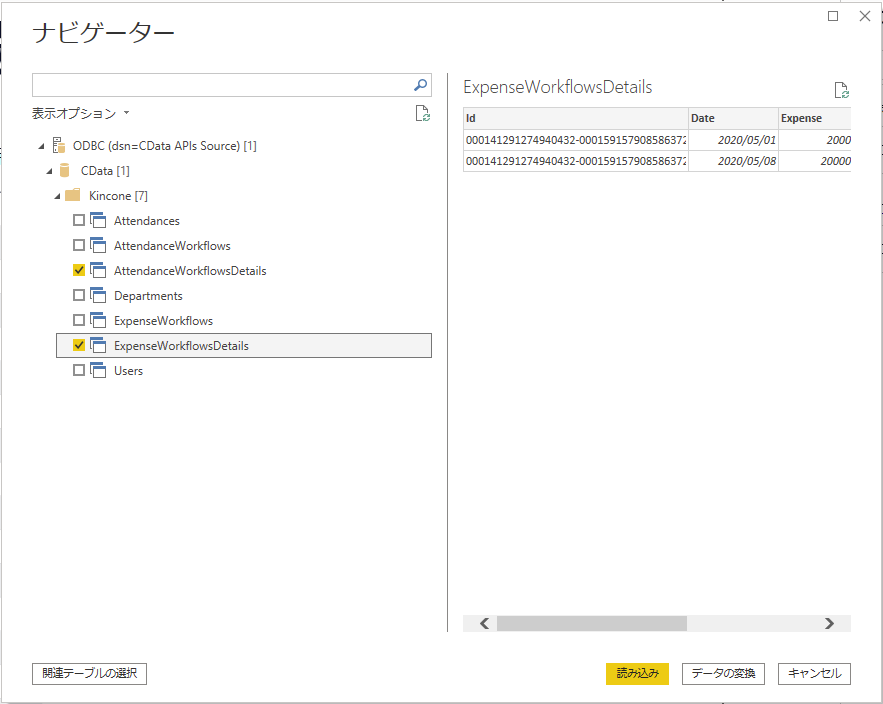This screenshot has width=883, height=704.
Task: Click the Expense column header
Action: tap(814, 118)
